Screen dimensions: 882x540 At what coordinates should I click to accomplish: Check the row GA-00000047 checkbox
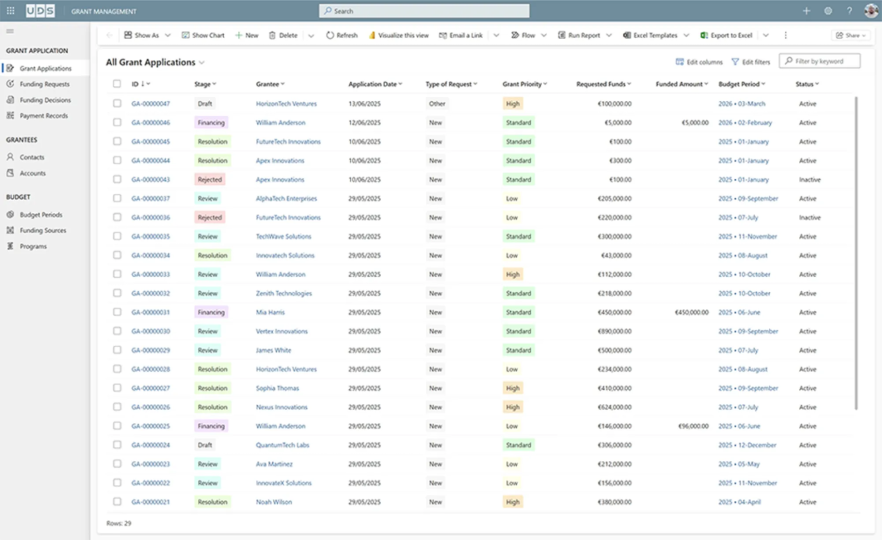(x=116, y=104)
